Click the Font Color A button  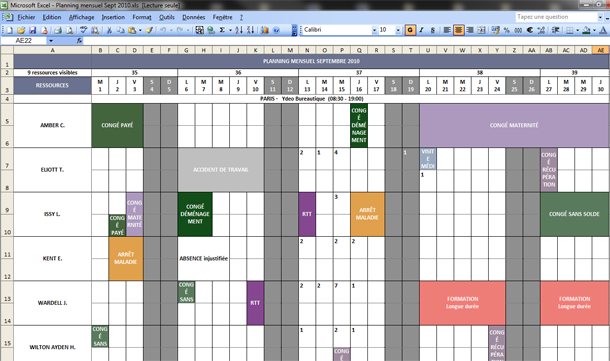tap(603, 30)
